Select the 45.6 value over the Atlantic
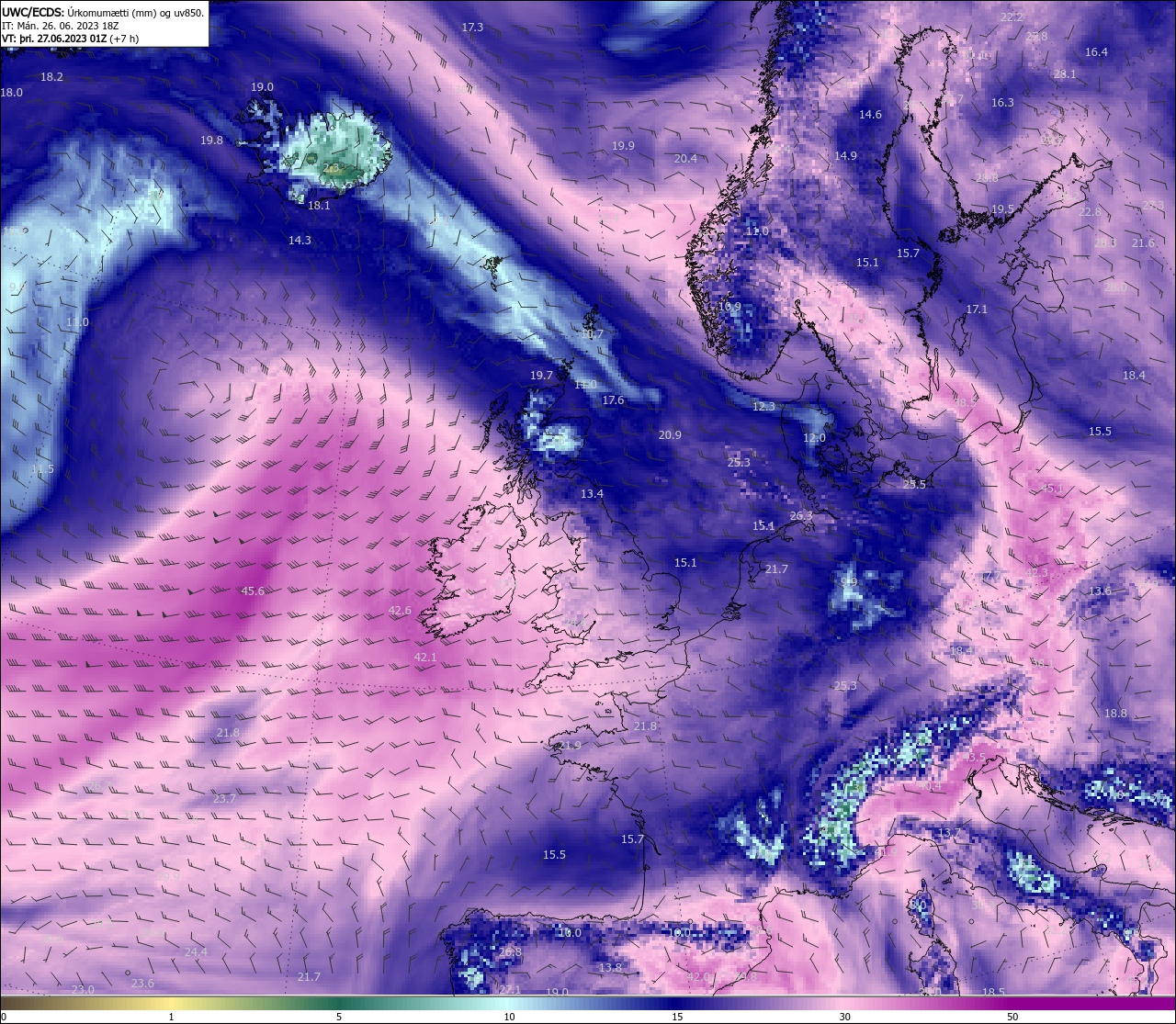The width and height of the screenshot is (1176, 1024). (253, 591)
